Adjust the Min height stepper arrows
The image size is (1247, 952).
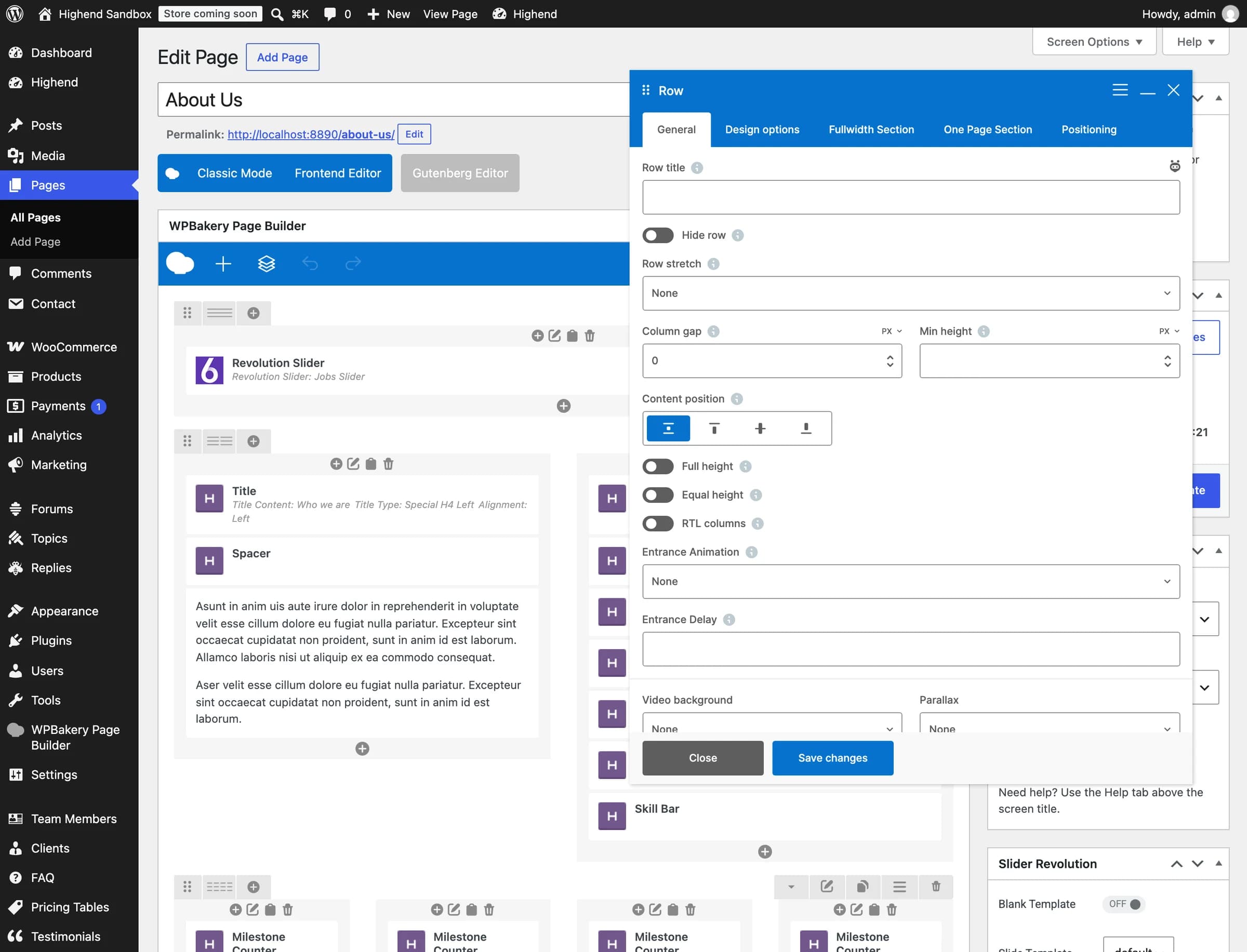pos(1168,361)
